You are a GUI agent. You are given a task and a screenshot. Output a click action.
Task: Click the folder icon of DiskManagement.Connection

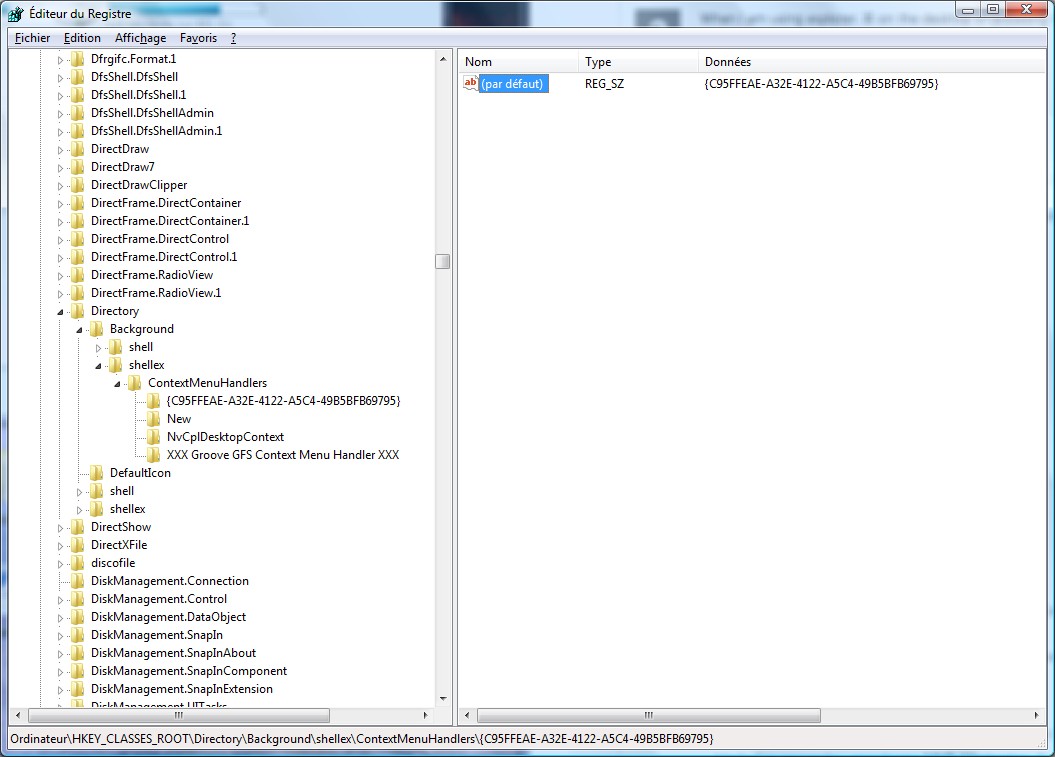coord(78,581)
